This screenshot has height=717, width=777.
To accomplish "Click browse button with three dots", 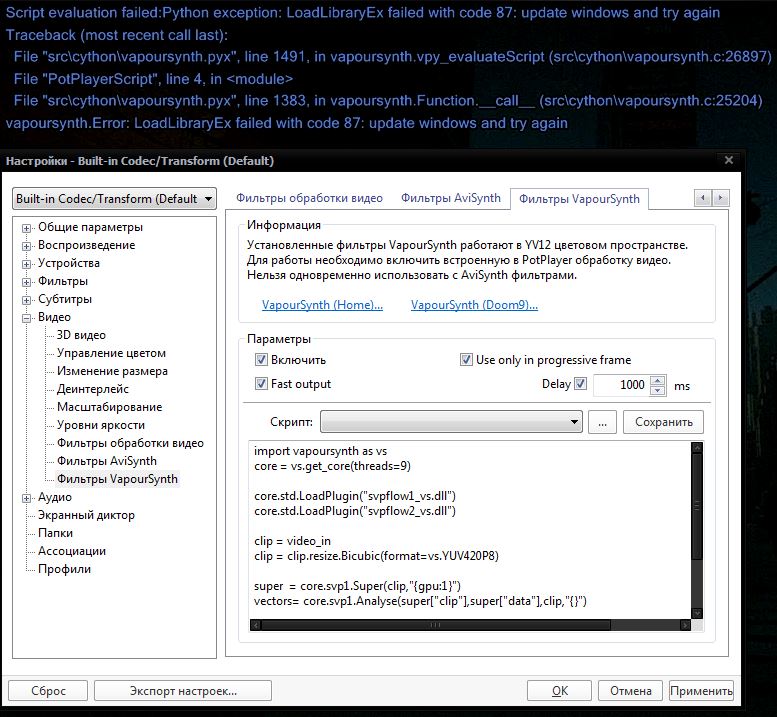I will 601,422.
